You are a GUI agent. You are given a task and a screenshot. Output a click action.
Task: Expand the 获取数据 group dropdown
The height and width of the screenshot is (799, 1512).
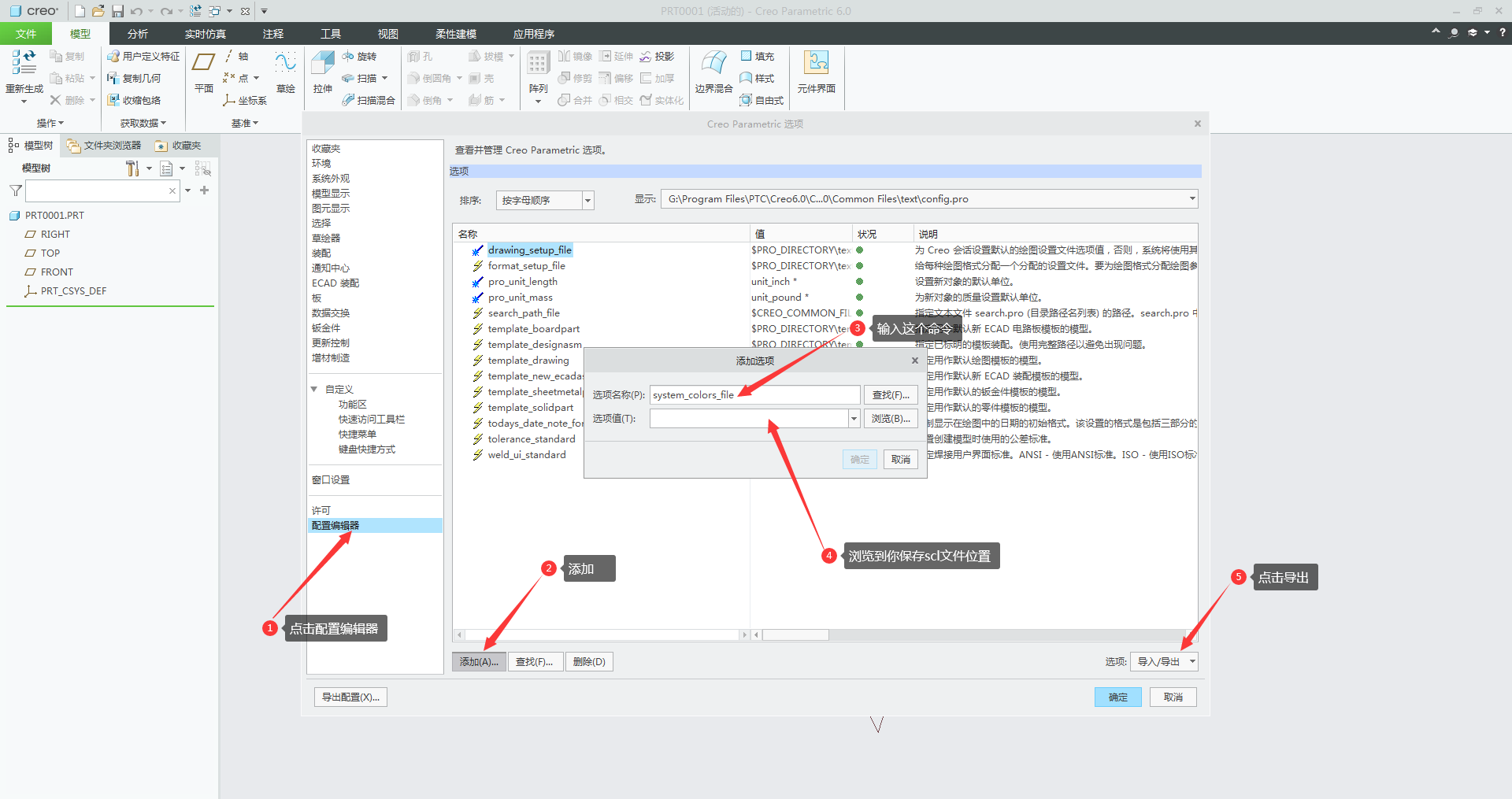(x=143, y=124)
